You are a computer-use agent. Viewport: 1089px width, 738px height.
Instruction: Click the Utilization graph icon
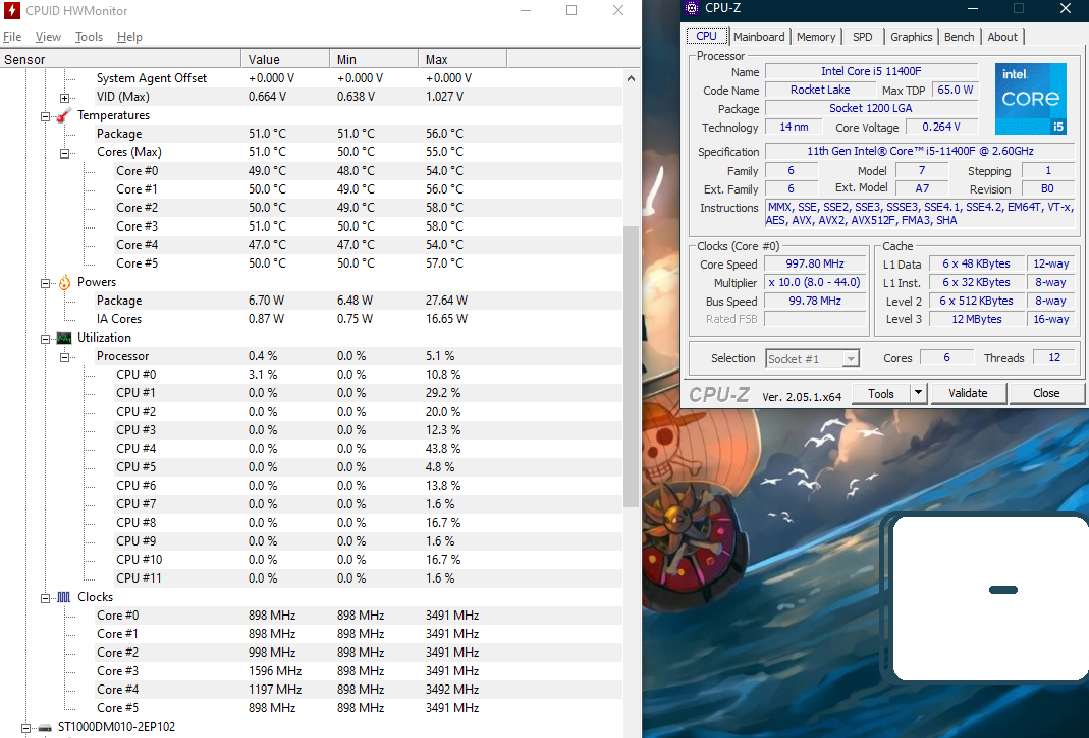click(64, 338)
